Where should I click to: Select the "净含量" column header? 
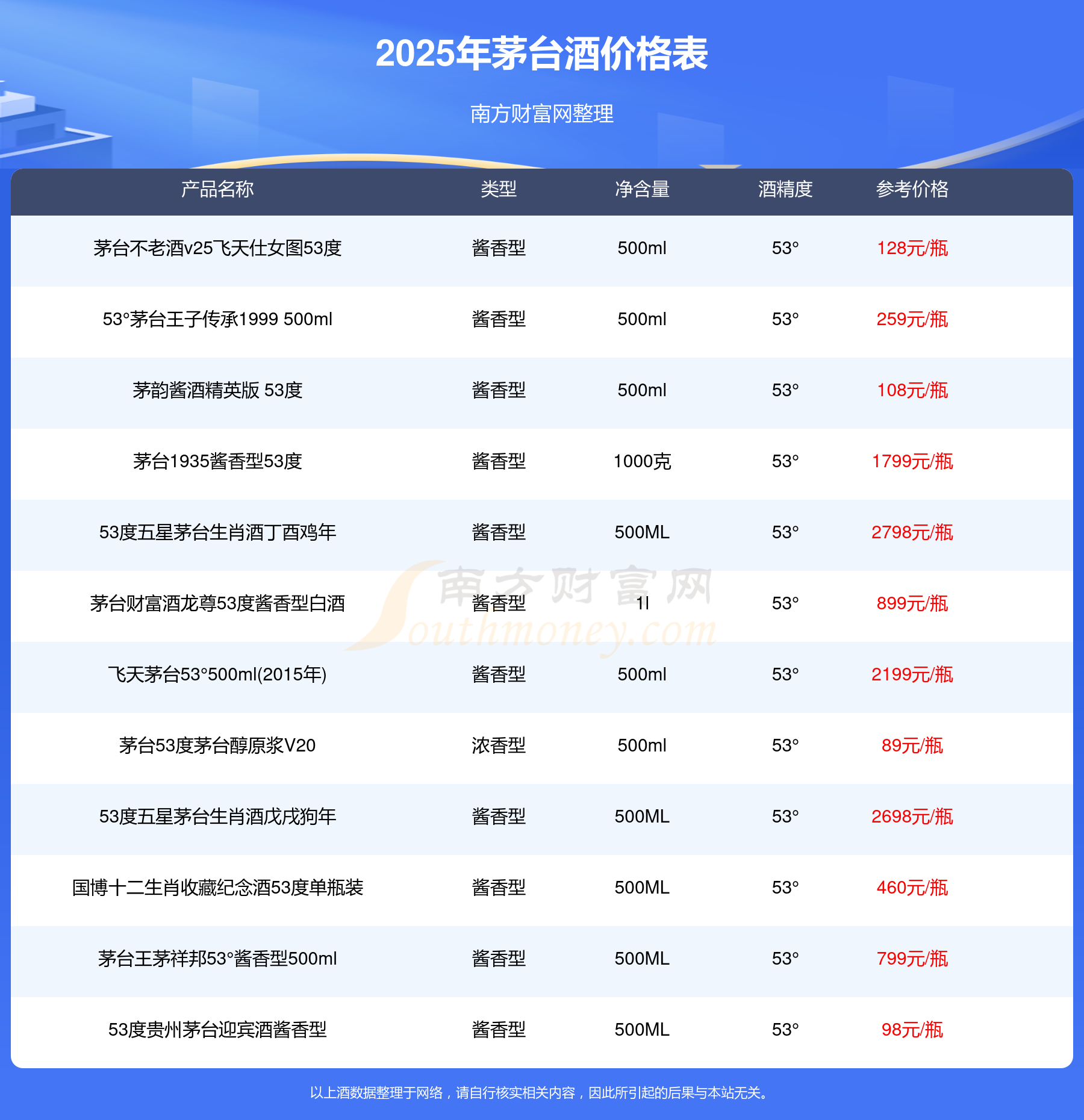(642, 189)
